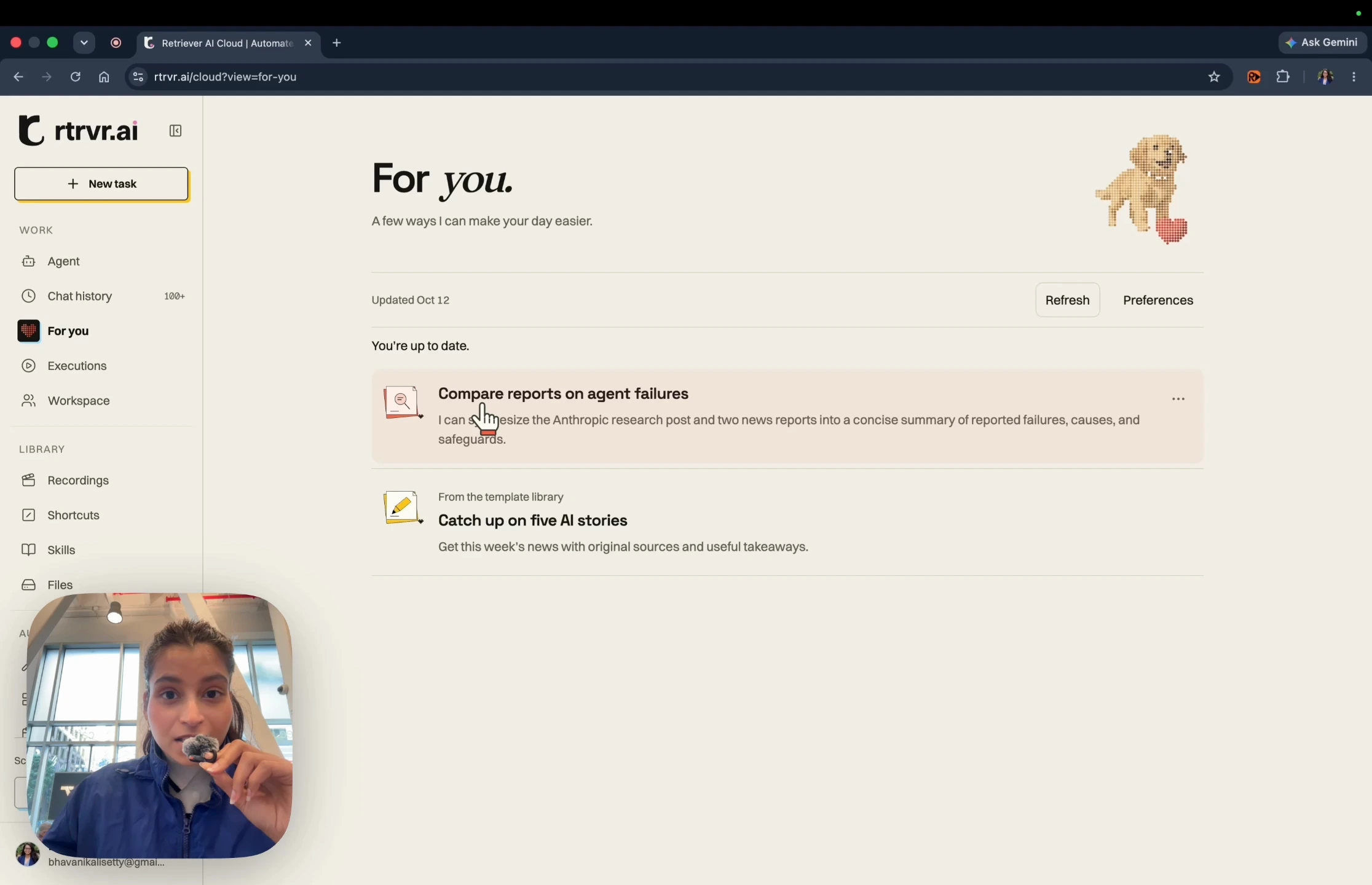
Task: Bookmark this page with the star
Action: tap(1214, 77)
